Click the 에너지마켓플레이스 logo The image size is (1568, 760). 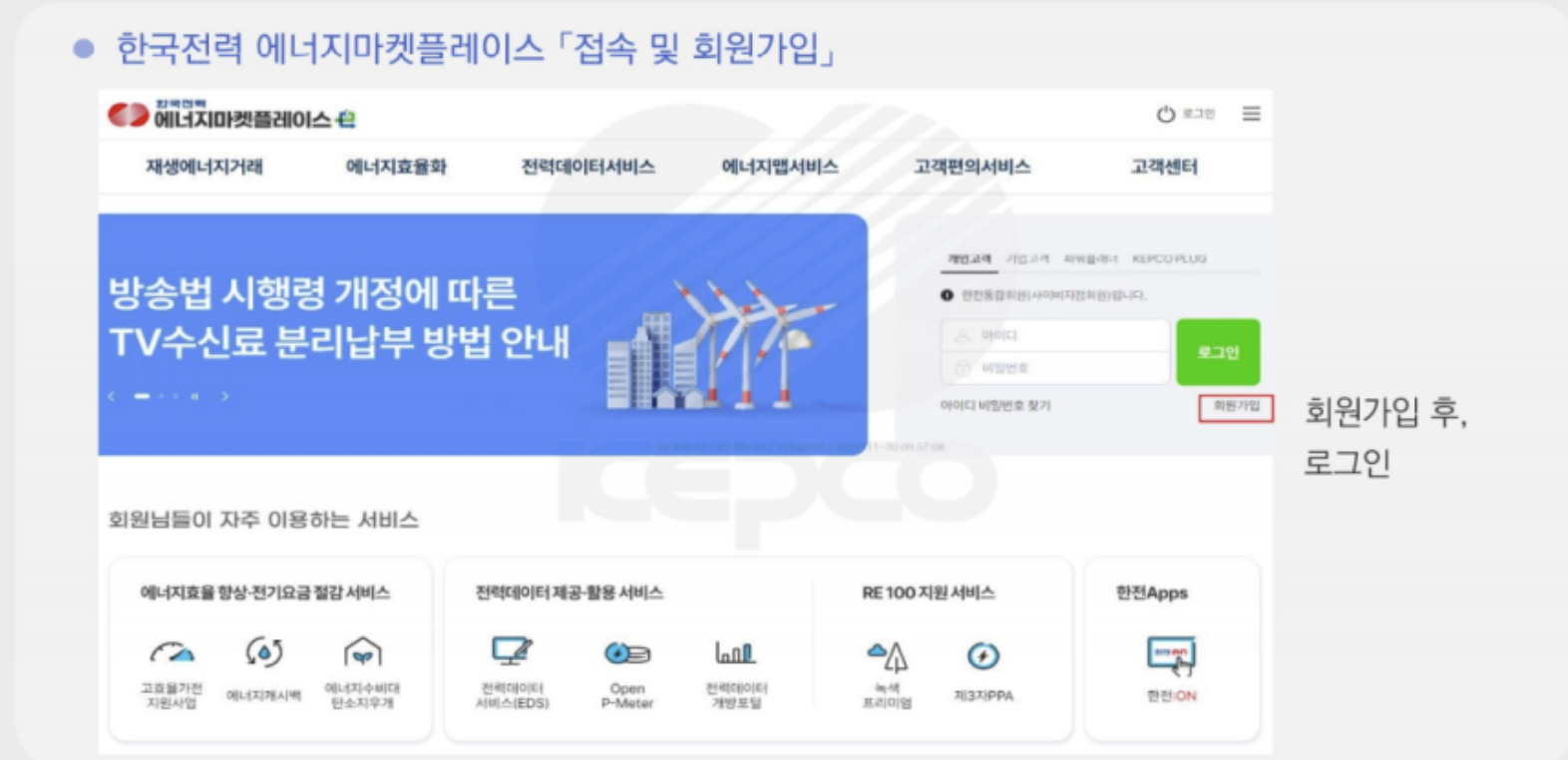[x=231, y=116]
